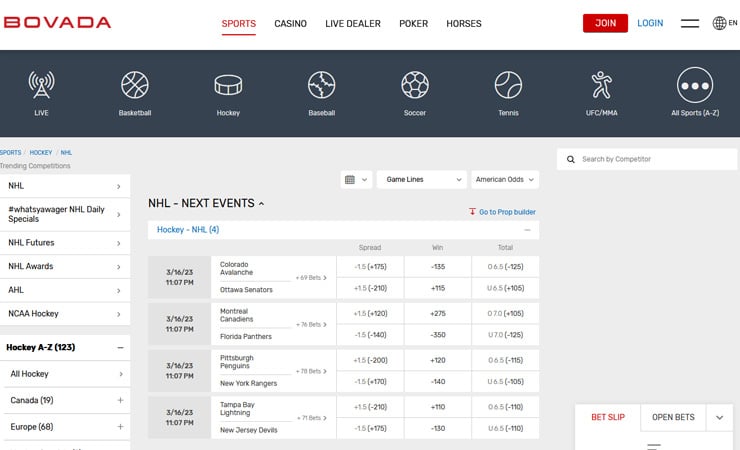Select U 6.5 (+105) Ottawa total

click(505, 288)
